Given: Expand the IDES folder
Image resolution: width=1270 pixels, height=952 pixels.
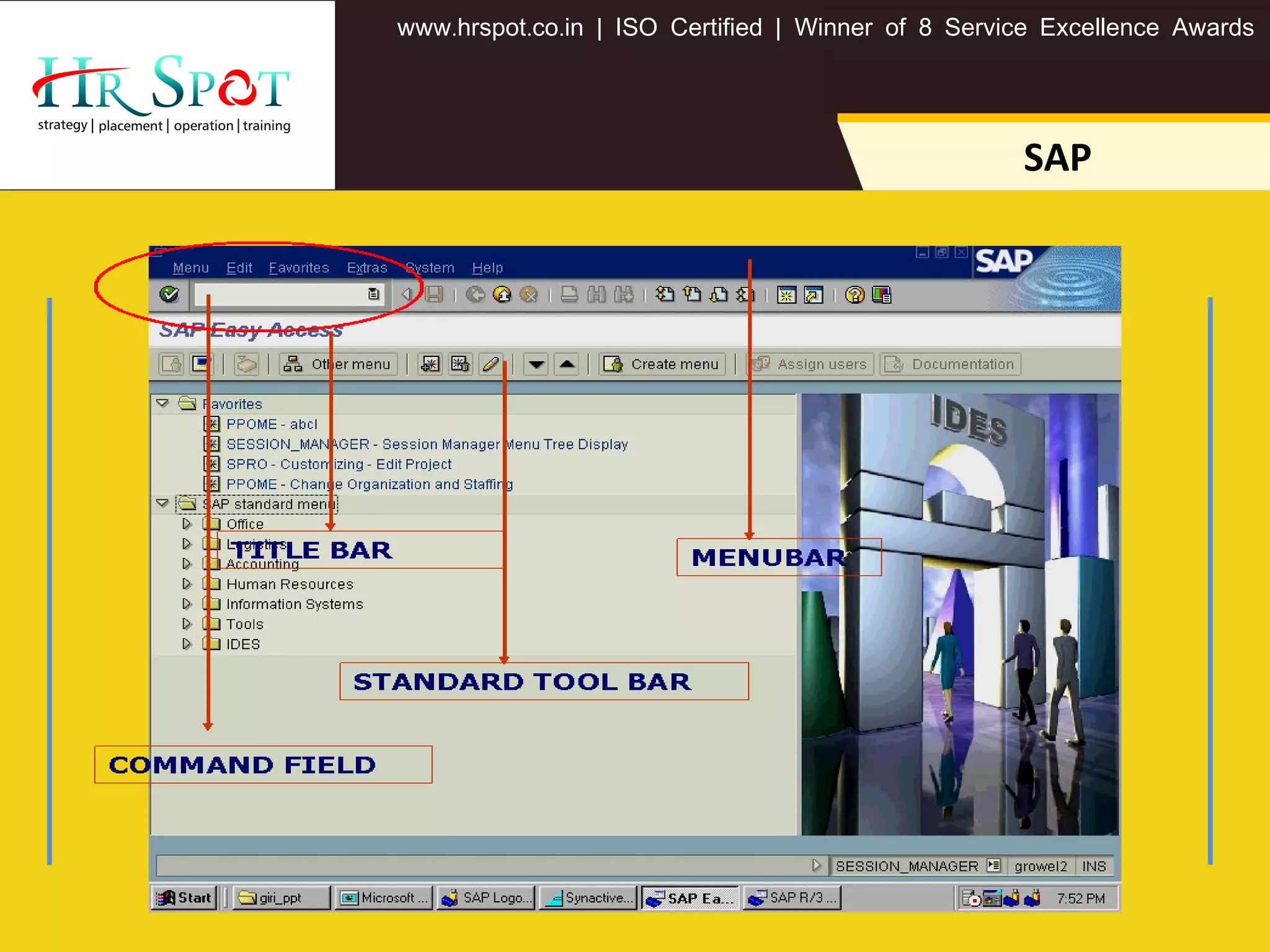Looking at the screenshot, I should 187,644.
